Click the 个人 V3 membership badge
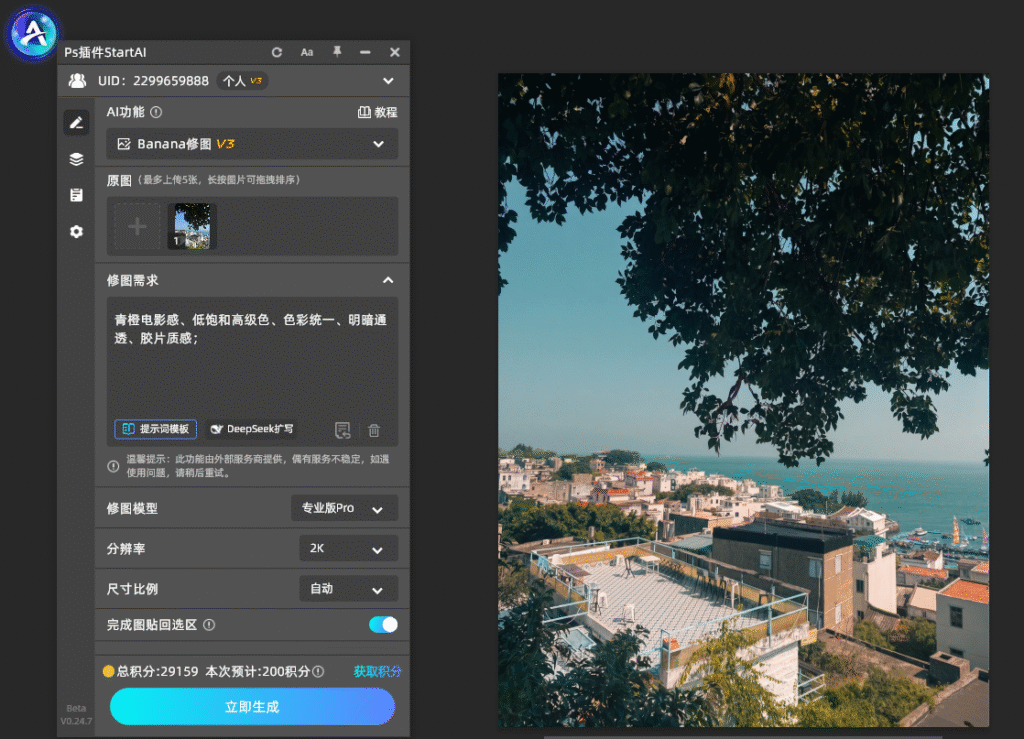Viewport: 1024px width, 739px height. click(x=242, y=81)
